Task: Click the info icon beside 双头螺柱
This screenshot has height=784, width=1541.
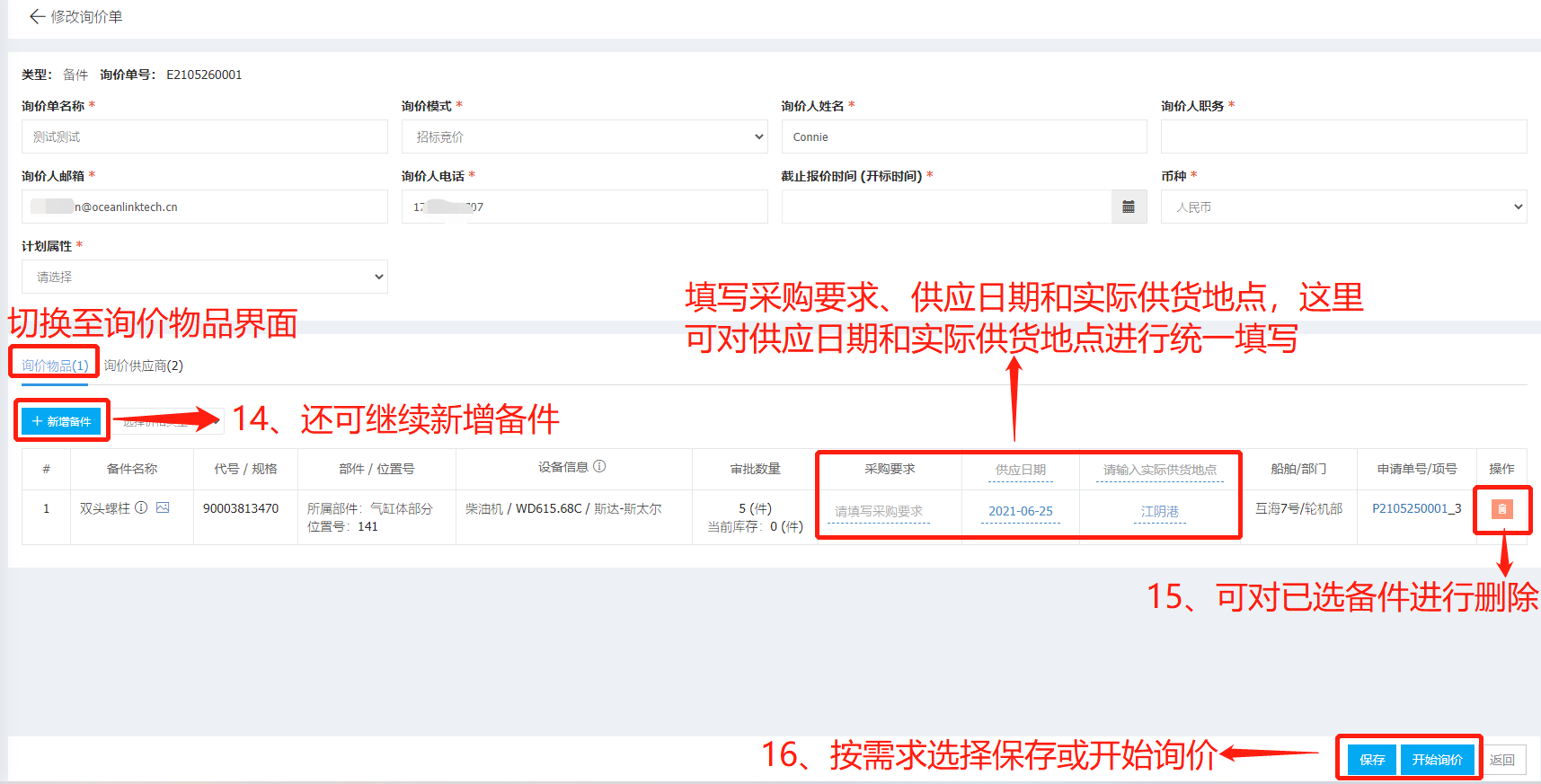Action: [x=141, y=507]
